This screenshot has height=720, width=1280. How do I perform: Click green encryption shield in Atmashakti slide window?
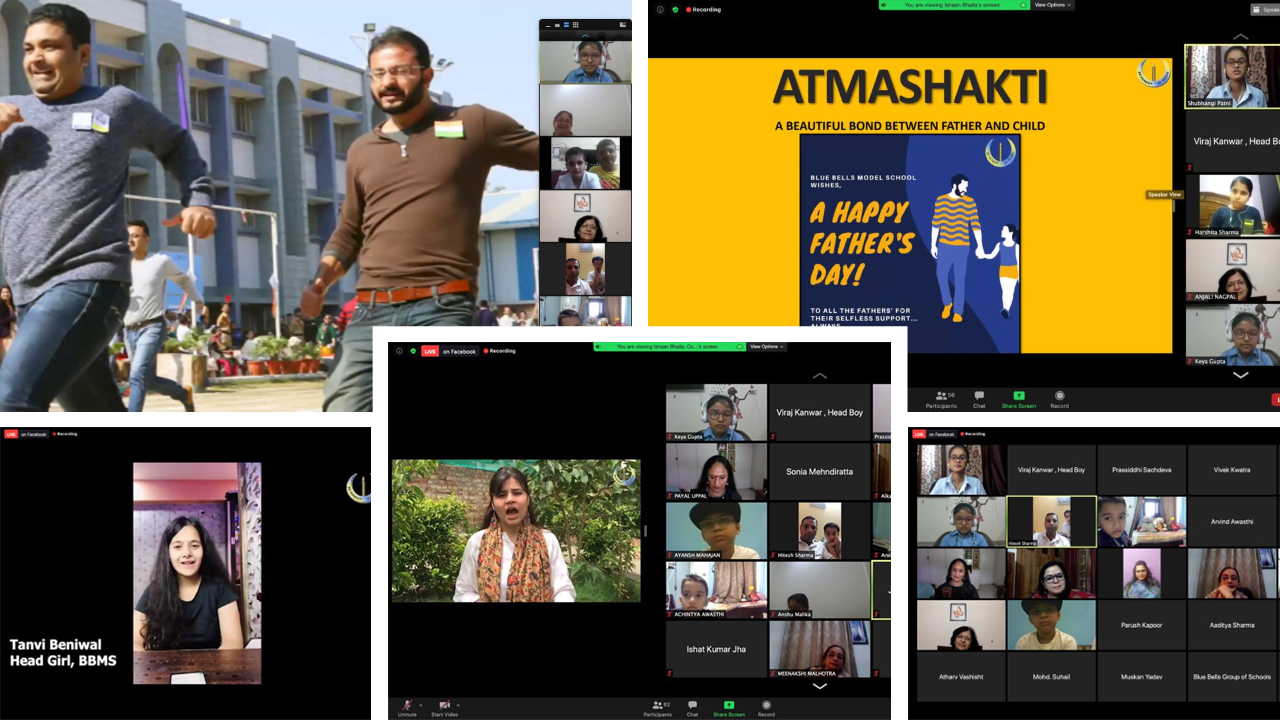[674, 10]
